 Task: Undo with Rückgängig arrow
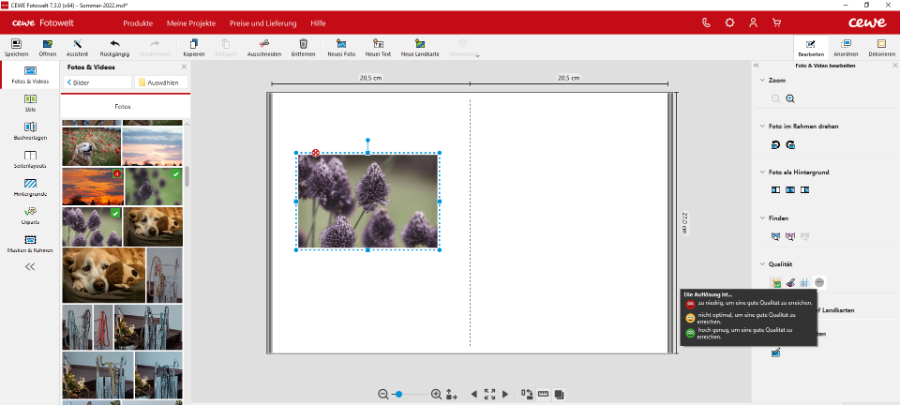point(115,47)
